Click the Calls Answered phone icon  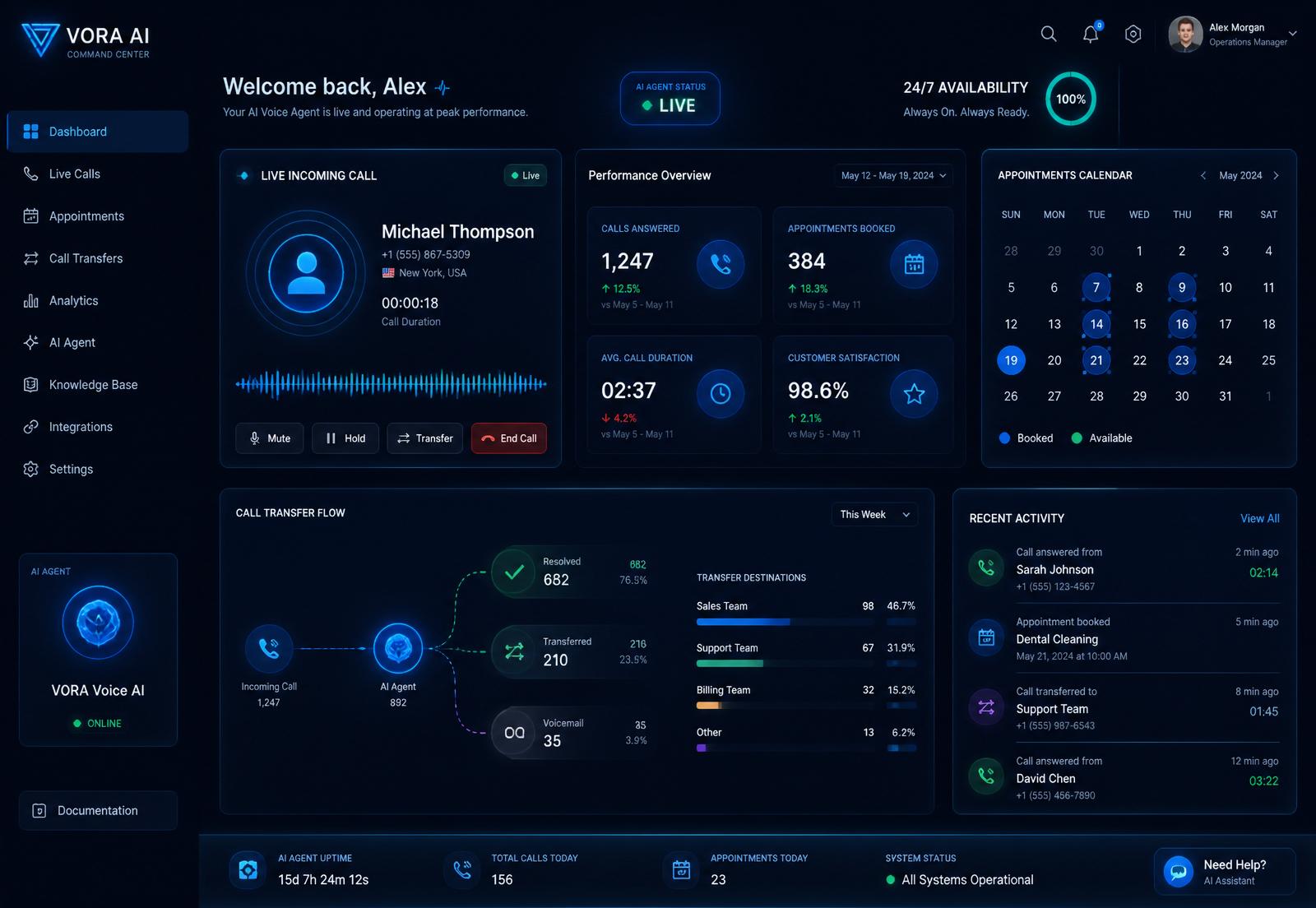(721, 264)
